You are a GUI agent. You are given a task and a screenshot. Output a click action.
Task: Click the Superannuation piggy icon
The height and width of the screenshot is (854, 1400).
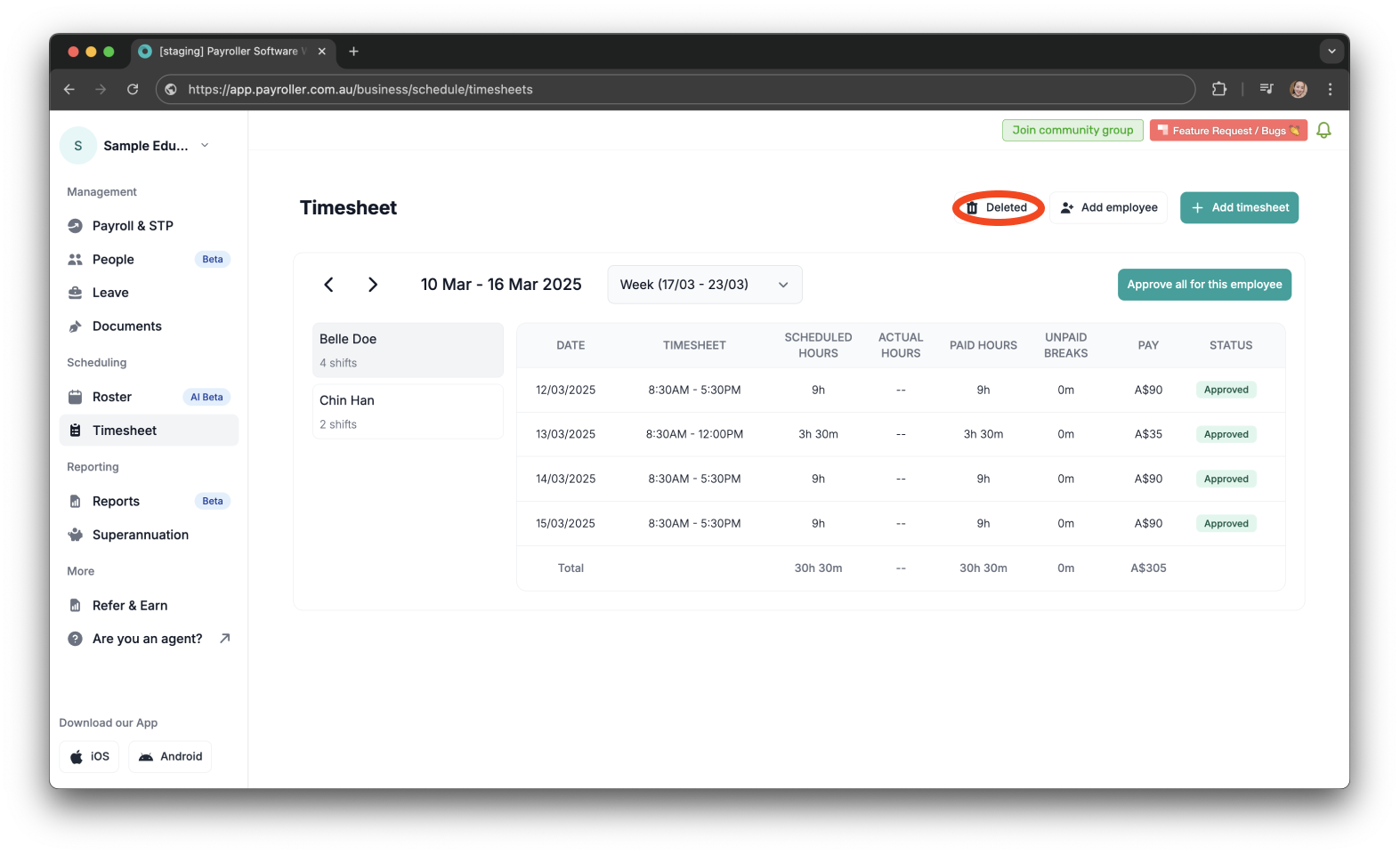tap(76, 535)
